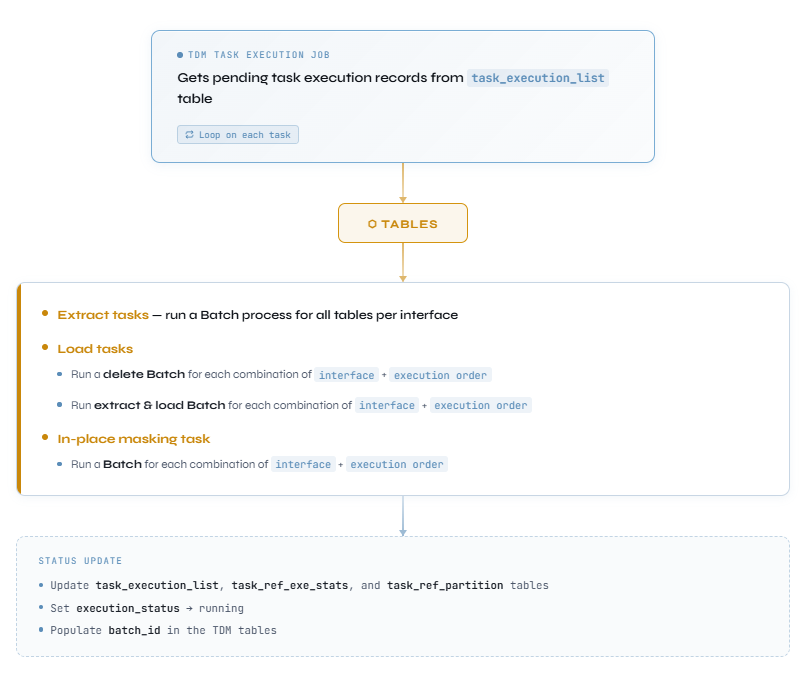The image size is (807, 674).
Task: Click batch_id in the Status Update list
Action: coord(135,631)
